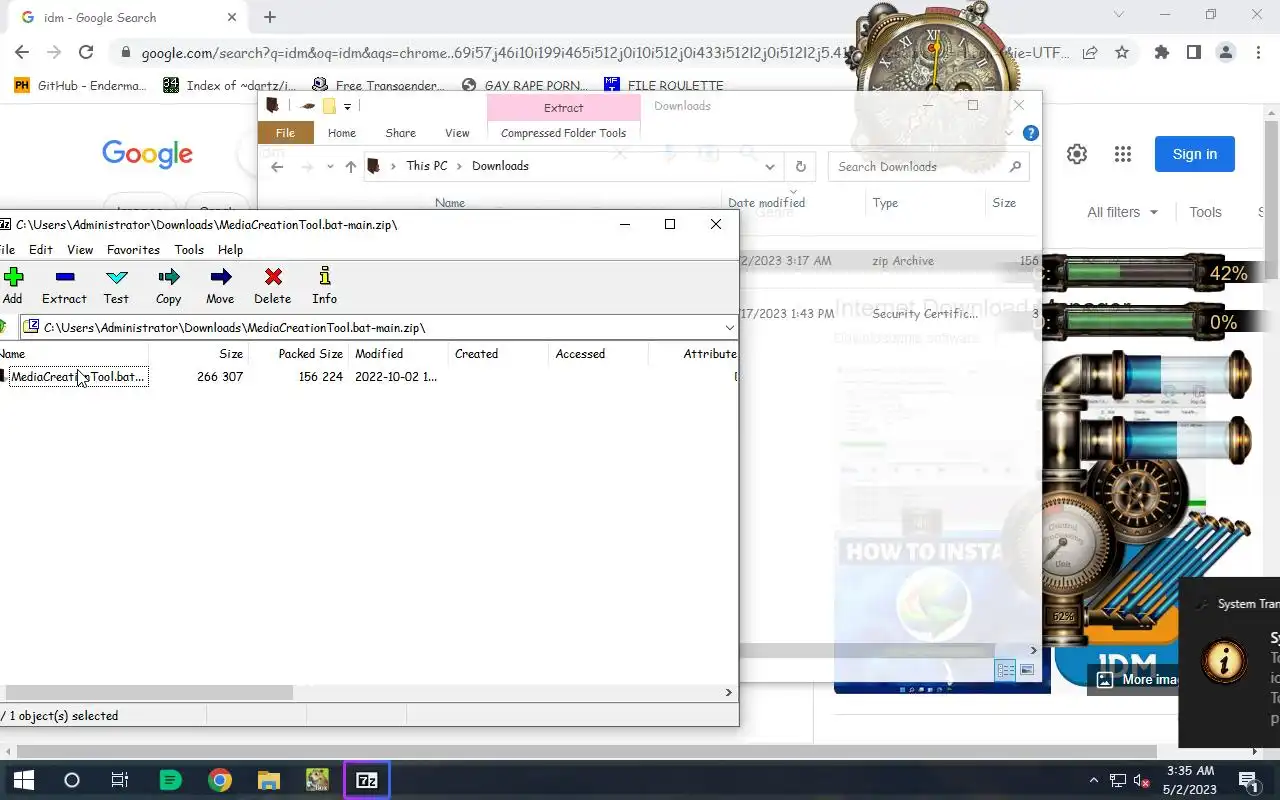Sort by Packed Size column in 7-Zip
The image size is (1280, 800).
[310, 354]
